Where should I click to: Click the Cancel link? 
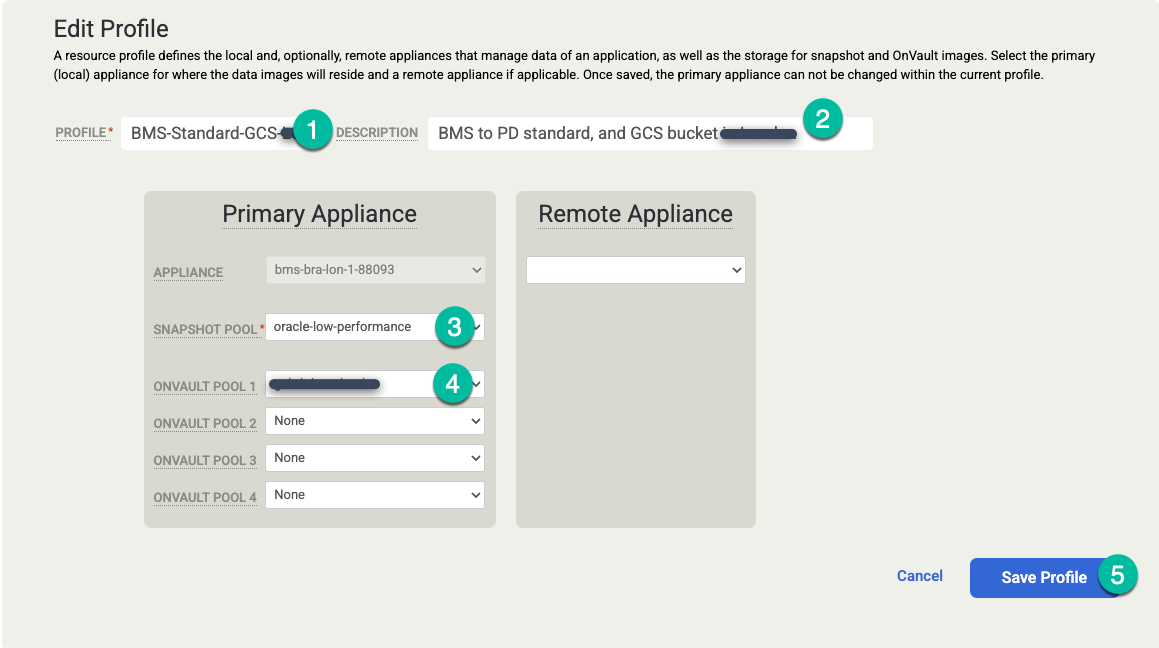click(919, 576)
